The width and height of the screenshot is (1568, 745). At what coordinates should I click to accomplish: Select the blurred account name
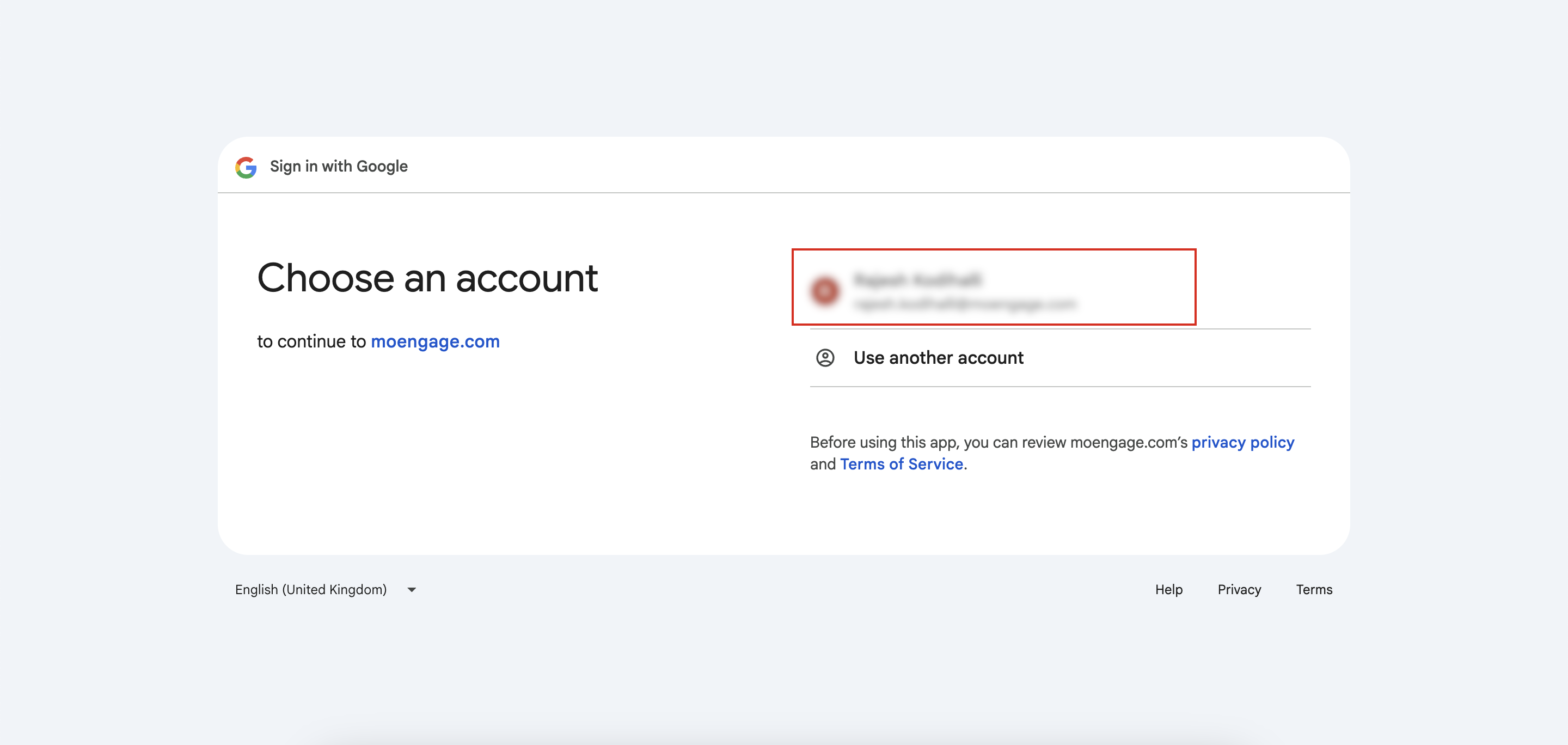[917, 280]
